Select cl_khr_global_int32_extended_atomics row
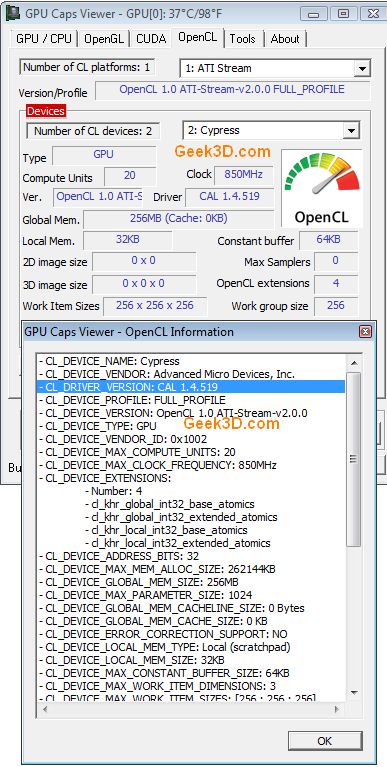 [x=191, y=517]
